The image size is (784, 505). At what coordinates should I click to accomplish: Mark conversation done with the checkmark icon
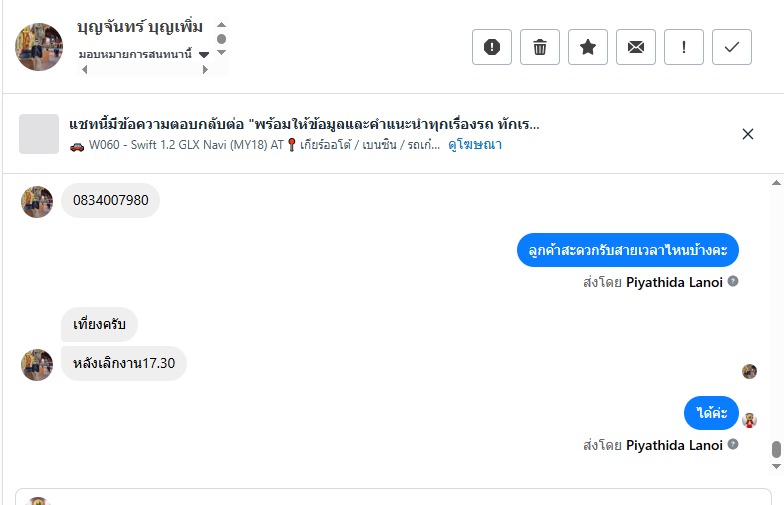click(x=732, y=47)
